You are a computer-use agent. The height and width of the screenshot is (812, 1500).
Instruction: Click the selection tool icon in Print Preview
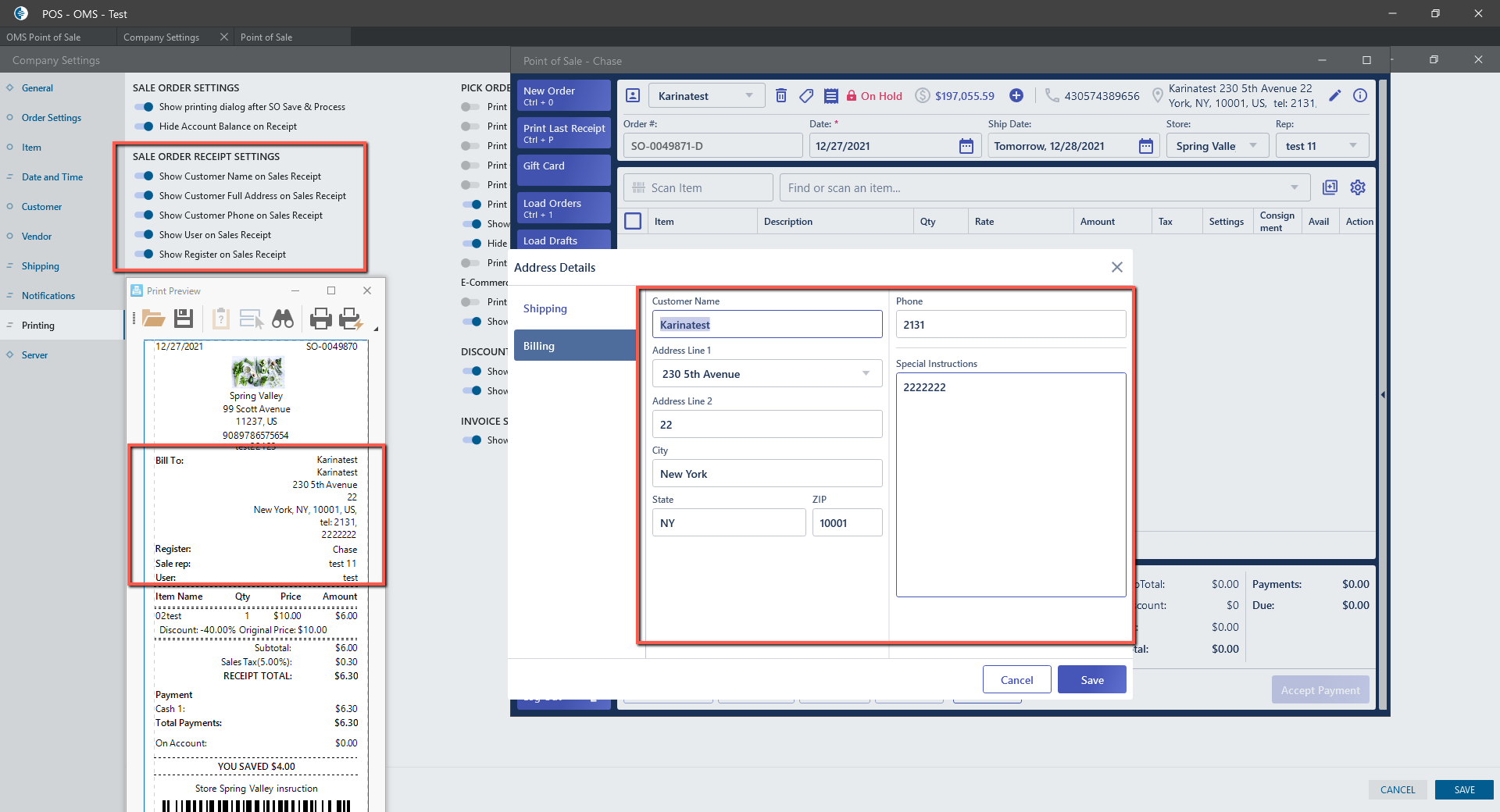click(251, 318)
